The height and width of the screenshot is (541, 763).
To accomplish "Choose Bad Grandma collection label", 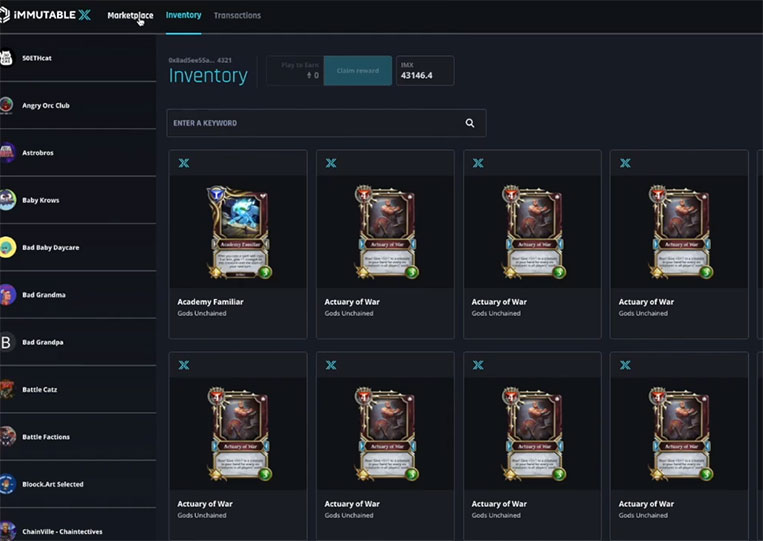I will pyautogui.click(x=44, y=295).
